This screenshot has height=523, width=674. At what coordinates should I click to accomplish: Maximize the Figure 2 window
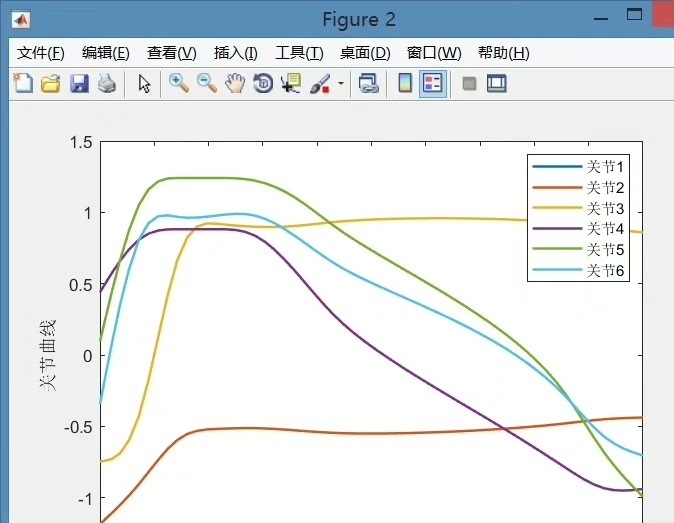click(634, 15)
